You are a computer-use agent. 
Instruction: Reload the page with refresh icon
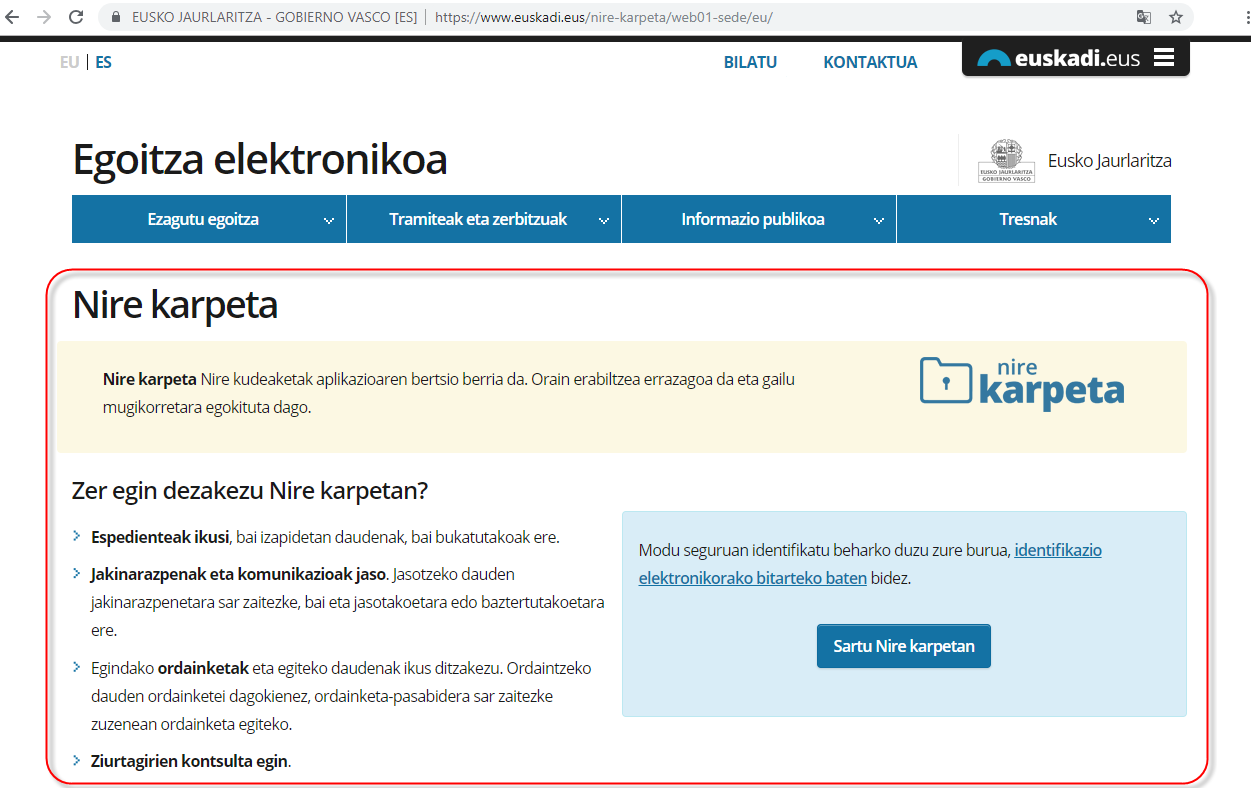(x=76, y=17)
